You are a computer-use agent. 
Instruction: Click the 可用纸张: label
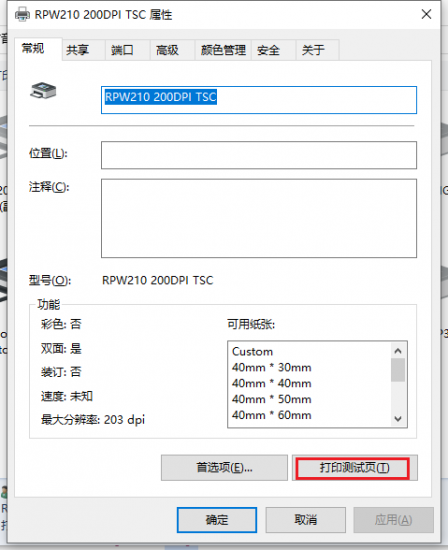(x=251, y=324)
